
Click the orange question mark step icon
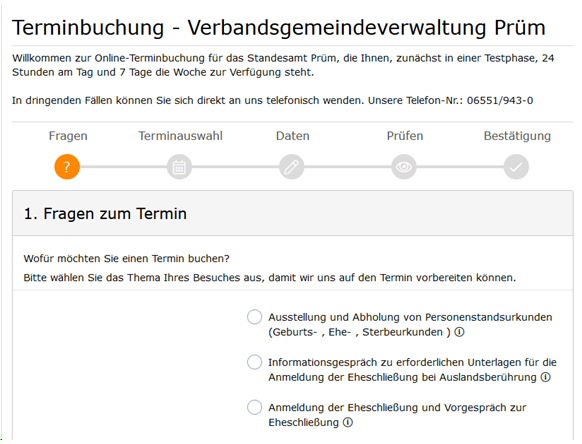coord(67,167)
